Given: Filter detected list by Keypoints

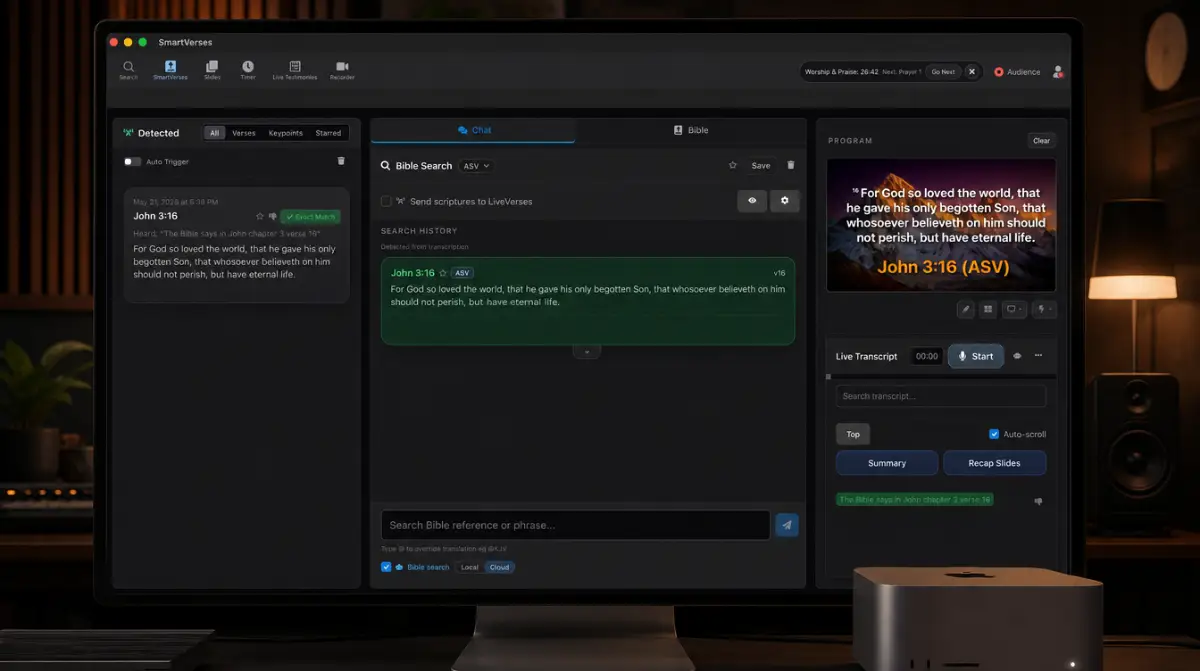Looking at the screenshot, I should point(286,133).
